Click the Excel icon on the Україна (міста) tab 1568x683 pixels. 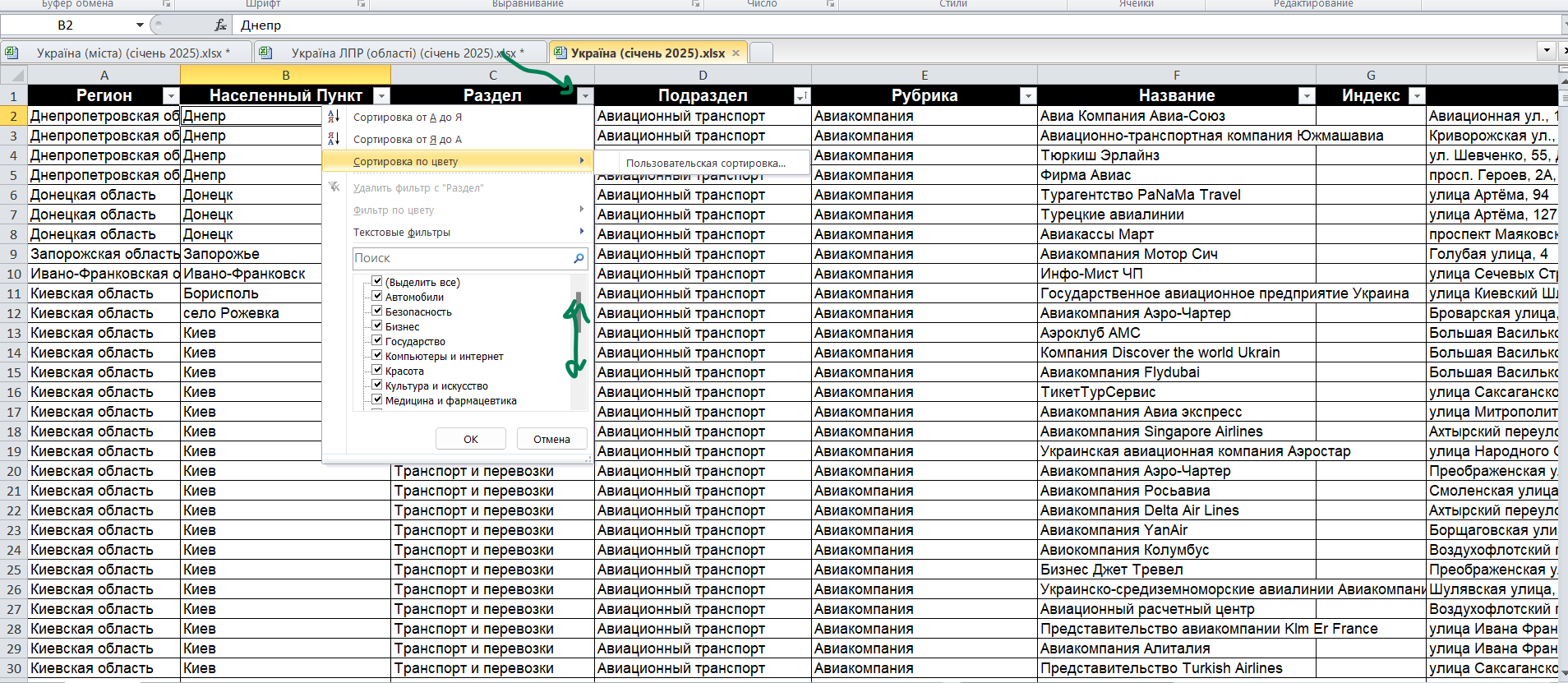click(x=12, y=53)
